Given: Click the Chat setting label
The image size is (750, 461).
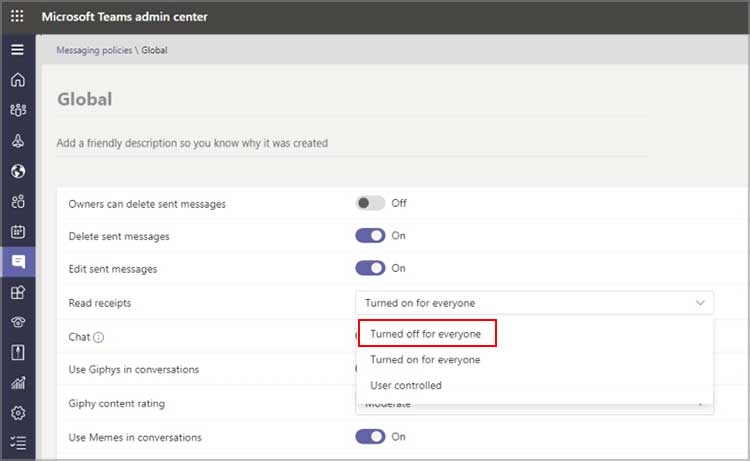Looking at the screenshot, I should coord(79,337).
